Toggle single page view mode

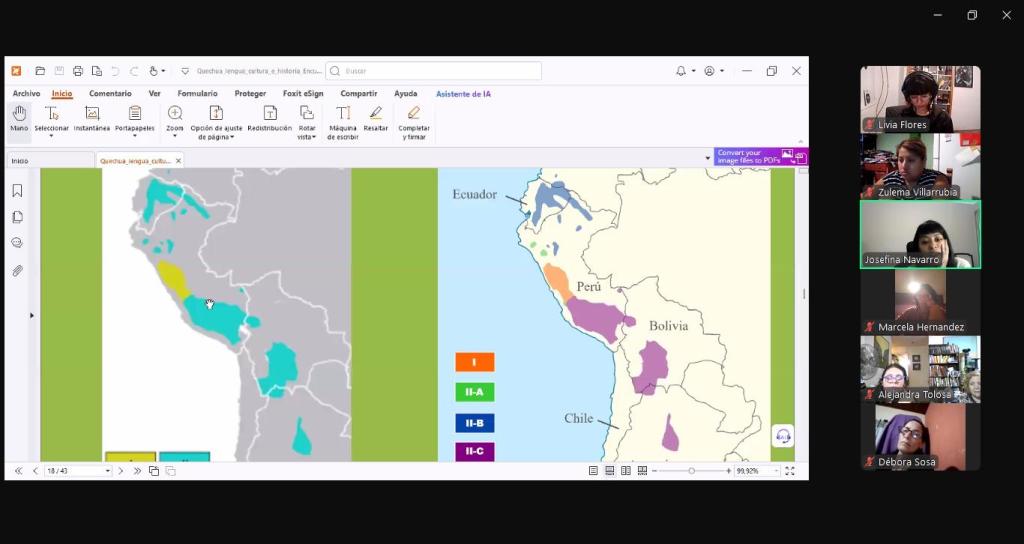[x=593, y=471]
